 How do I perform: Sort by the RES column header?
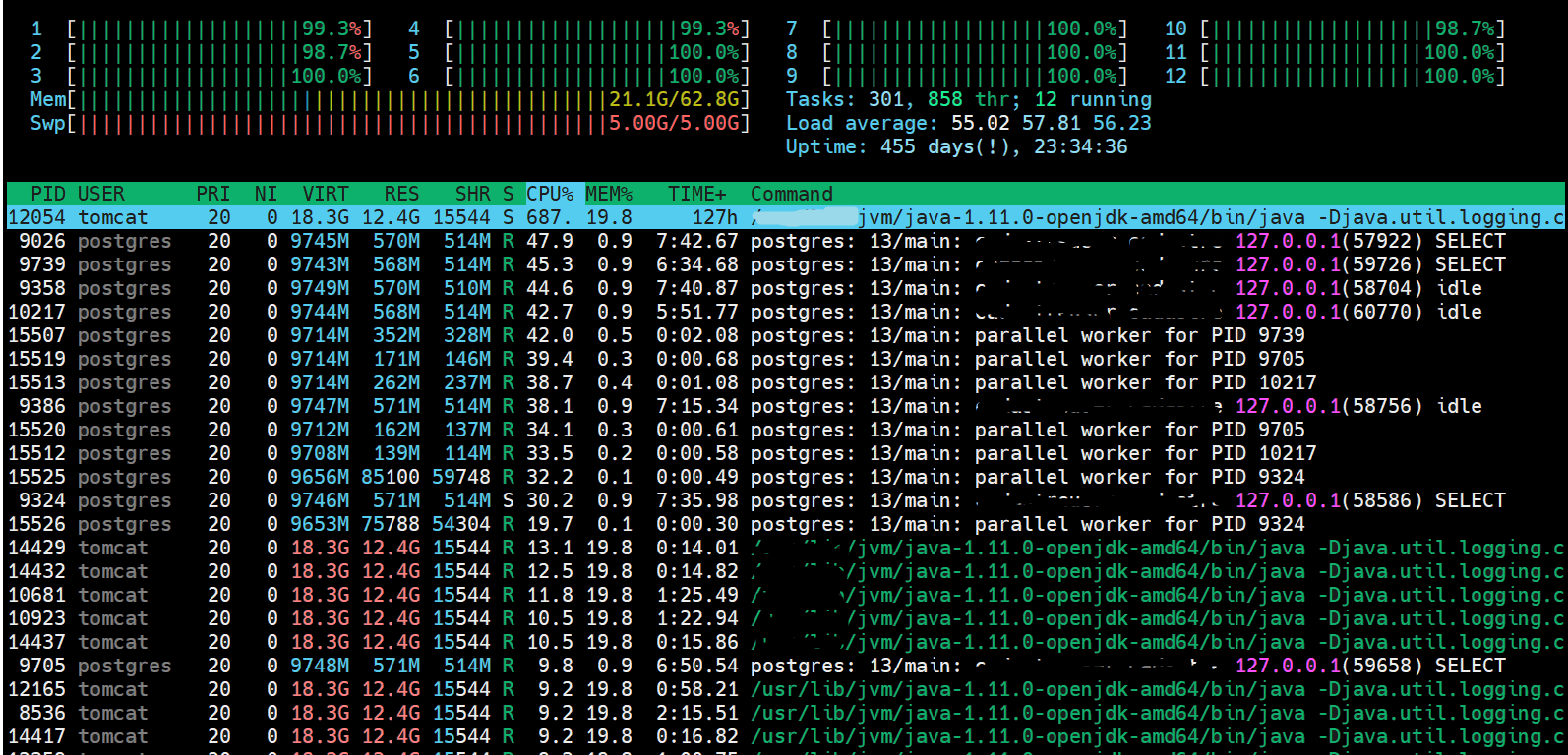[401, 194]
